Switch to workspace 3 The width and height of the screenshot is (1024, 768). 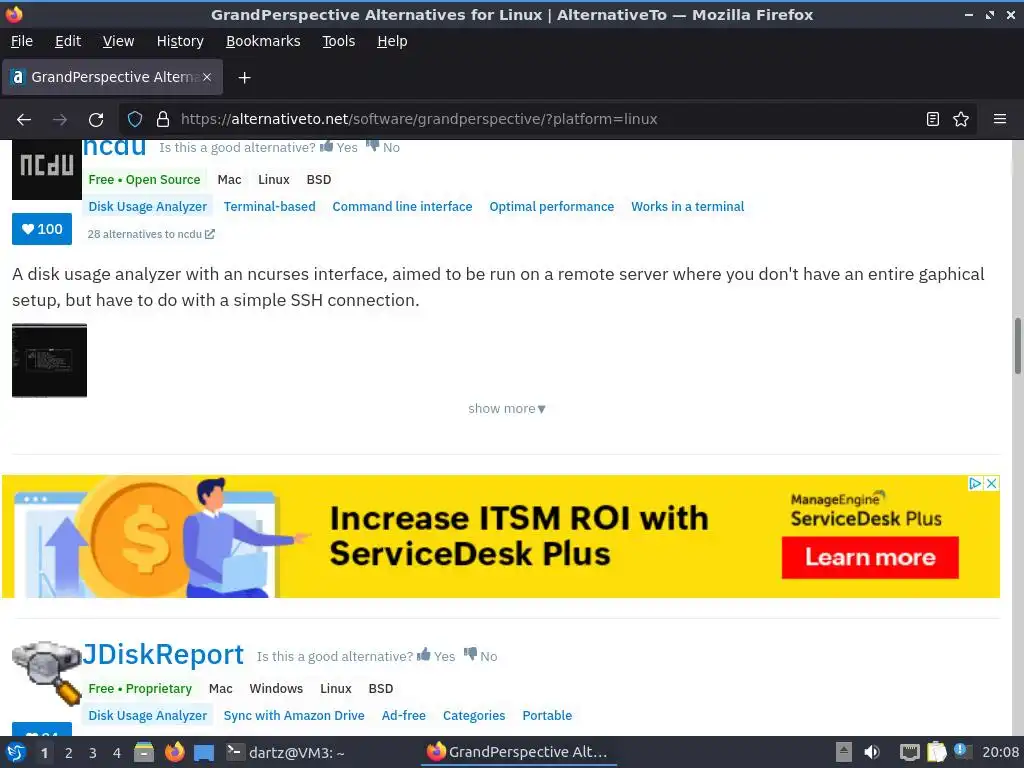[x=93, y=753]
